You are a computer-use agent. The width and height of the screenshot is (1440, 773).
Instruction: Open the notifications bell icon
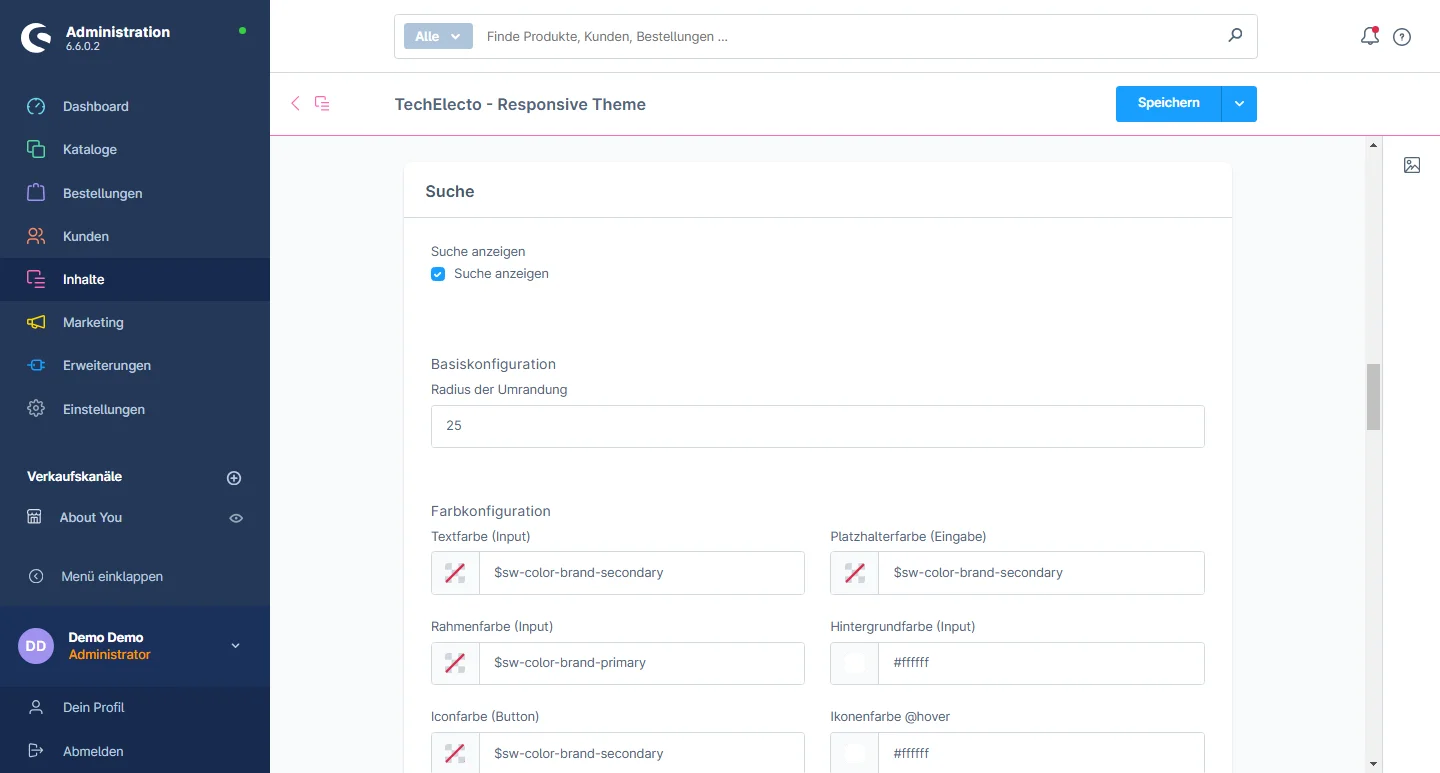coord(1370,37)
